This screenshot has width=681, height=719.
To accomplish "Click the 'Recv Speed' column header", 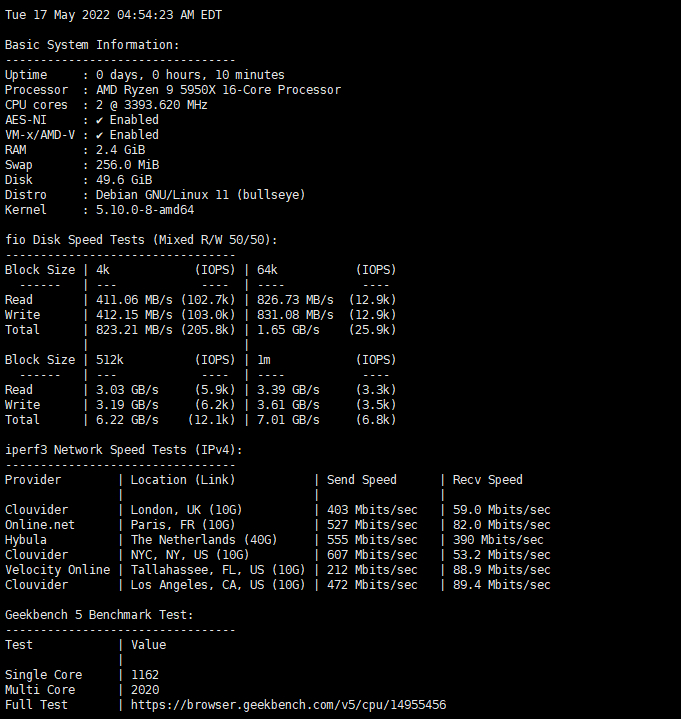I will pos(487,480).
